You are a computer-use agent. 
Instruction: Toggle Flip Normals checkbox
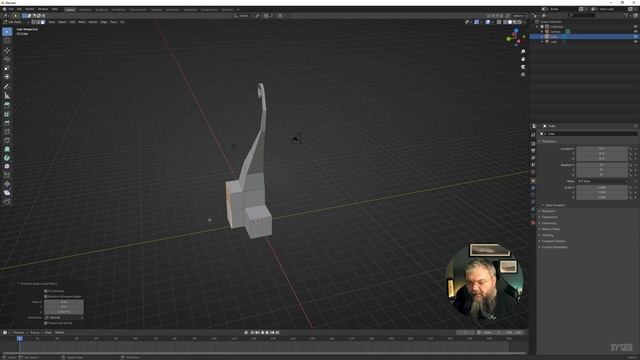(46, 291)
